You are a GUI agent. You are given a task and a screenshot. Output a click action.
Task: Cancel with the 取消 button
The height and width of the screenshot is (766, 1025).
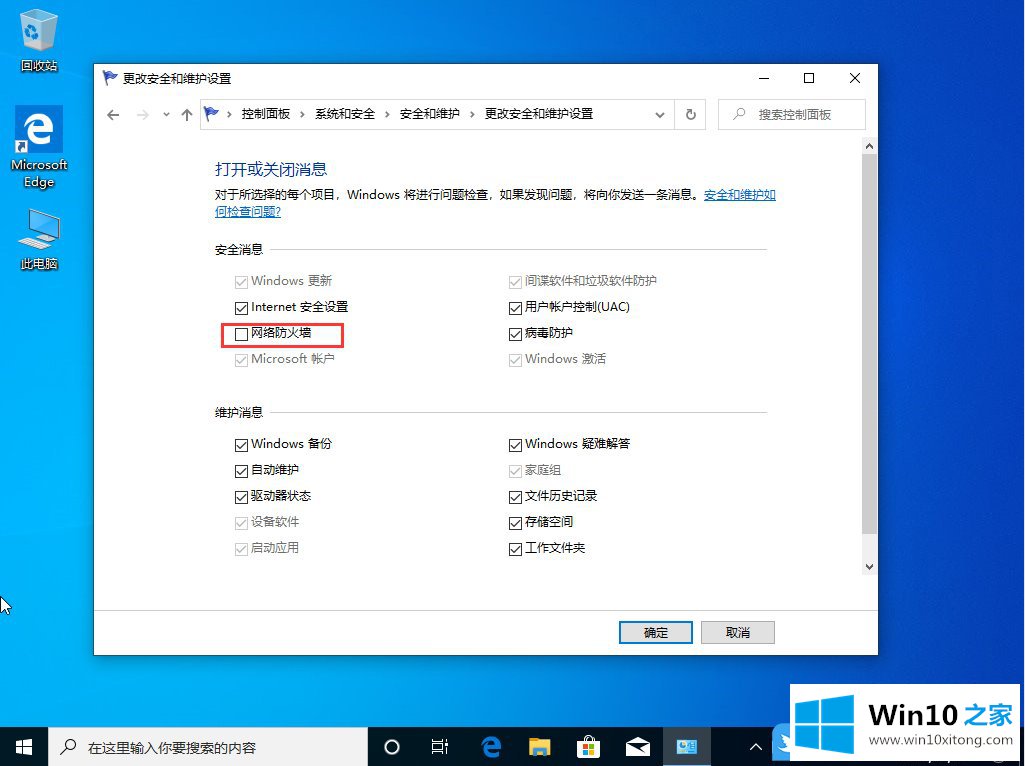pos(737,632)
